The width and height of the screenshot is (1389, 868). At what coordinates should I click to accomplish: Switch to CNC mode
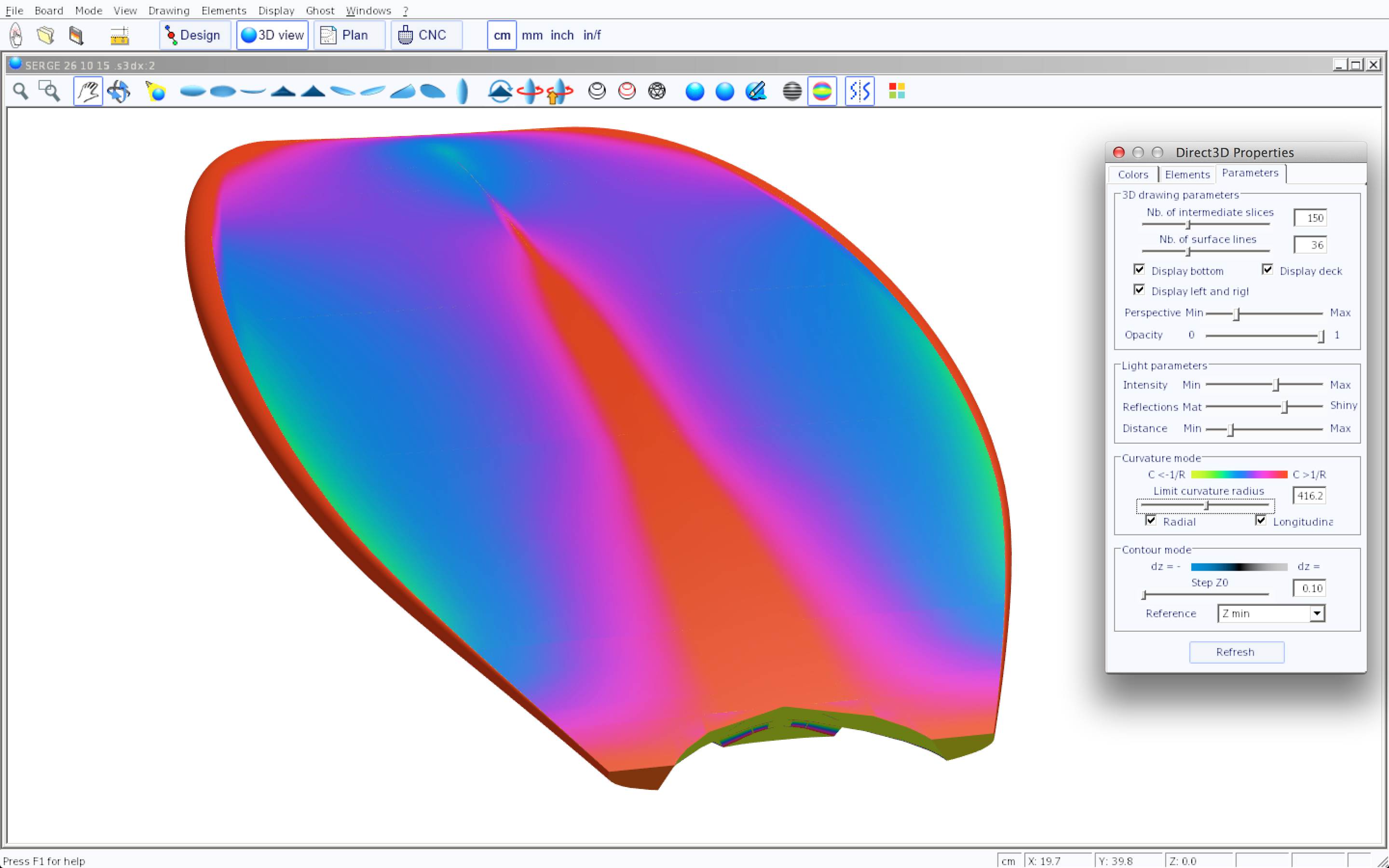point(426,35)
